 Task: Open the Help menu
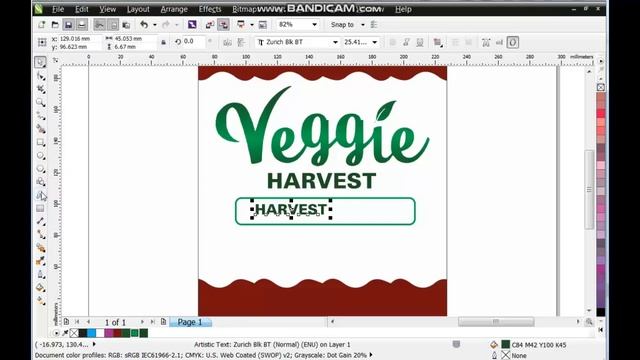[403, 9]
